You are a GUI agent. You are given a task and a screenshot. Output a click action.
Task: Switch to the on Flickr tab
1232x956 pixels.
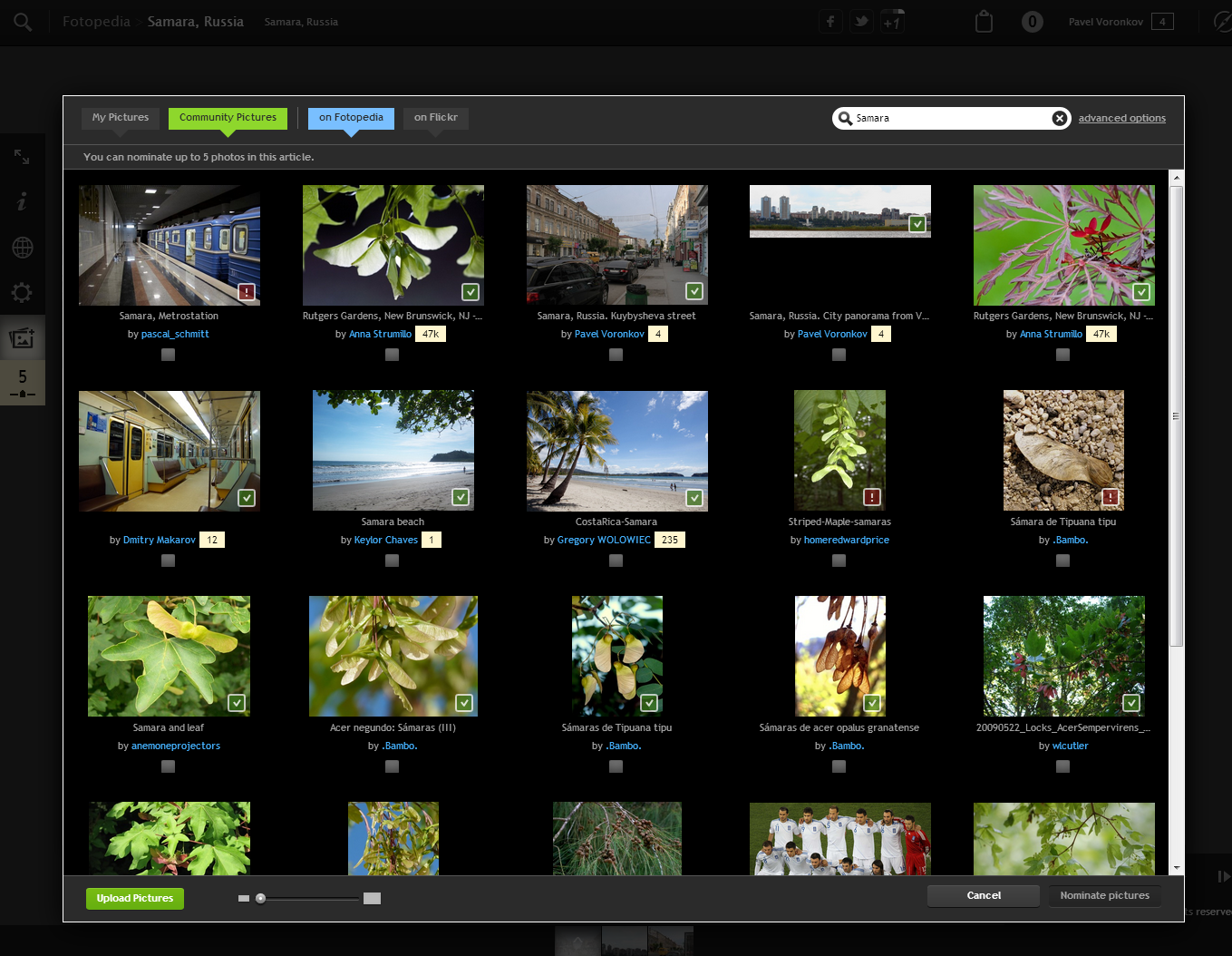pos(435,117)
